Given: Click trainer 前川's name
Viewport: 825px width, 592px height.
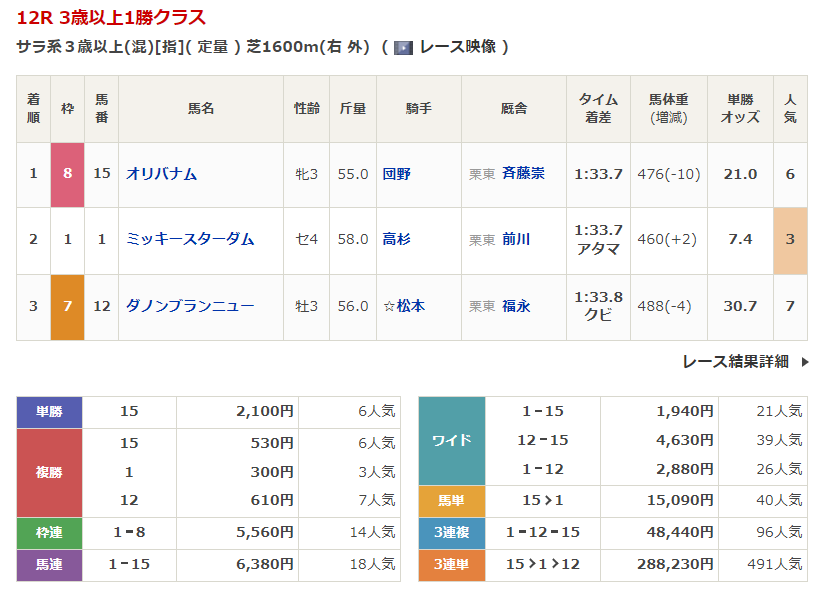Looking at the screenshot, I should click(x=516, y=239).
